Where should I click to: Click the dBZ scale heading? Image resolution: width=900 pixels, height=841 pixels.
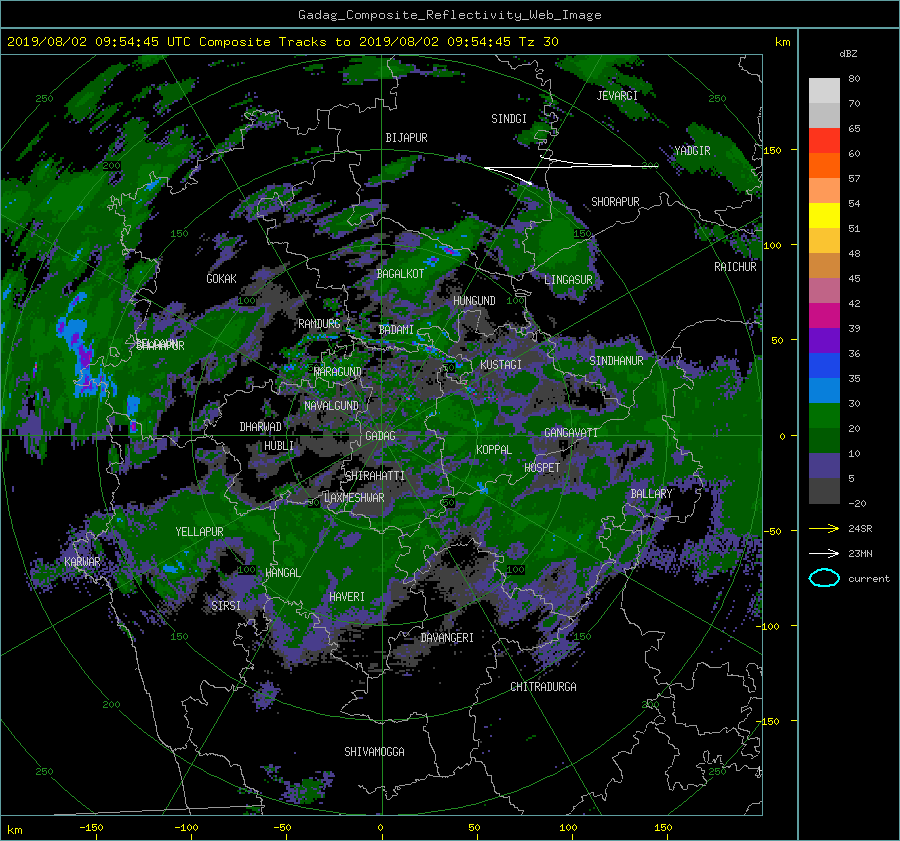pos(848,54)
